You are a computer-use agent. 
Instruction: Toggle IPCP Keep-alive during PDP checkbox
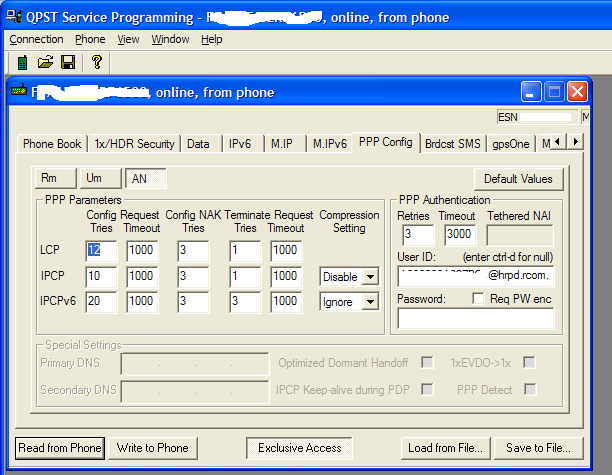[427, 389]
